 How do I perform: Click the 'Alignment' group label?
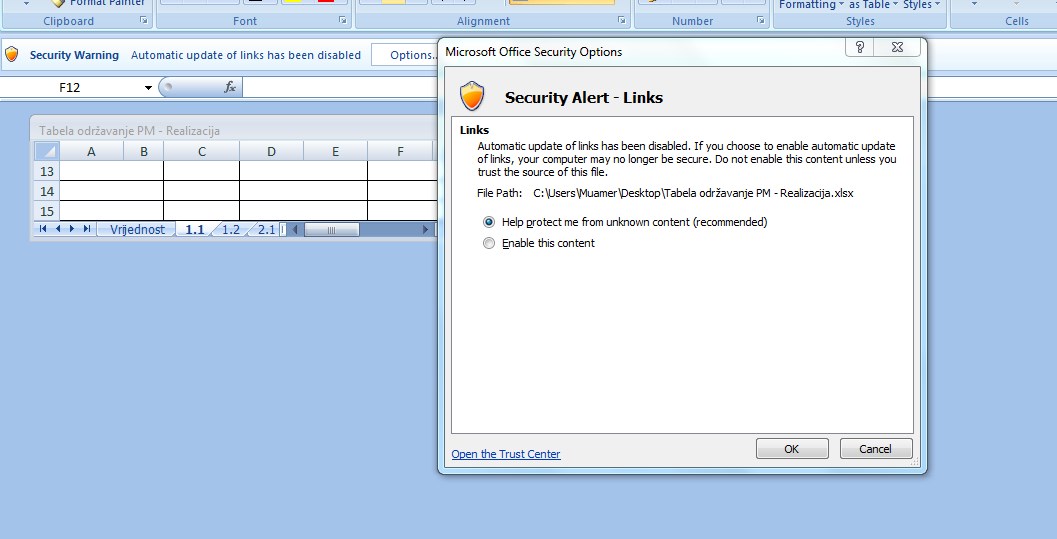pyautogui.click(x=483, y=21)
